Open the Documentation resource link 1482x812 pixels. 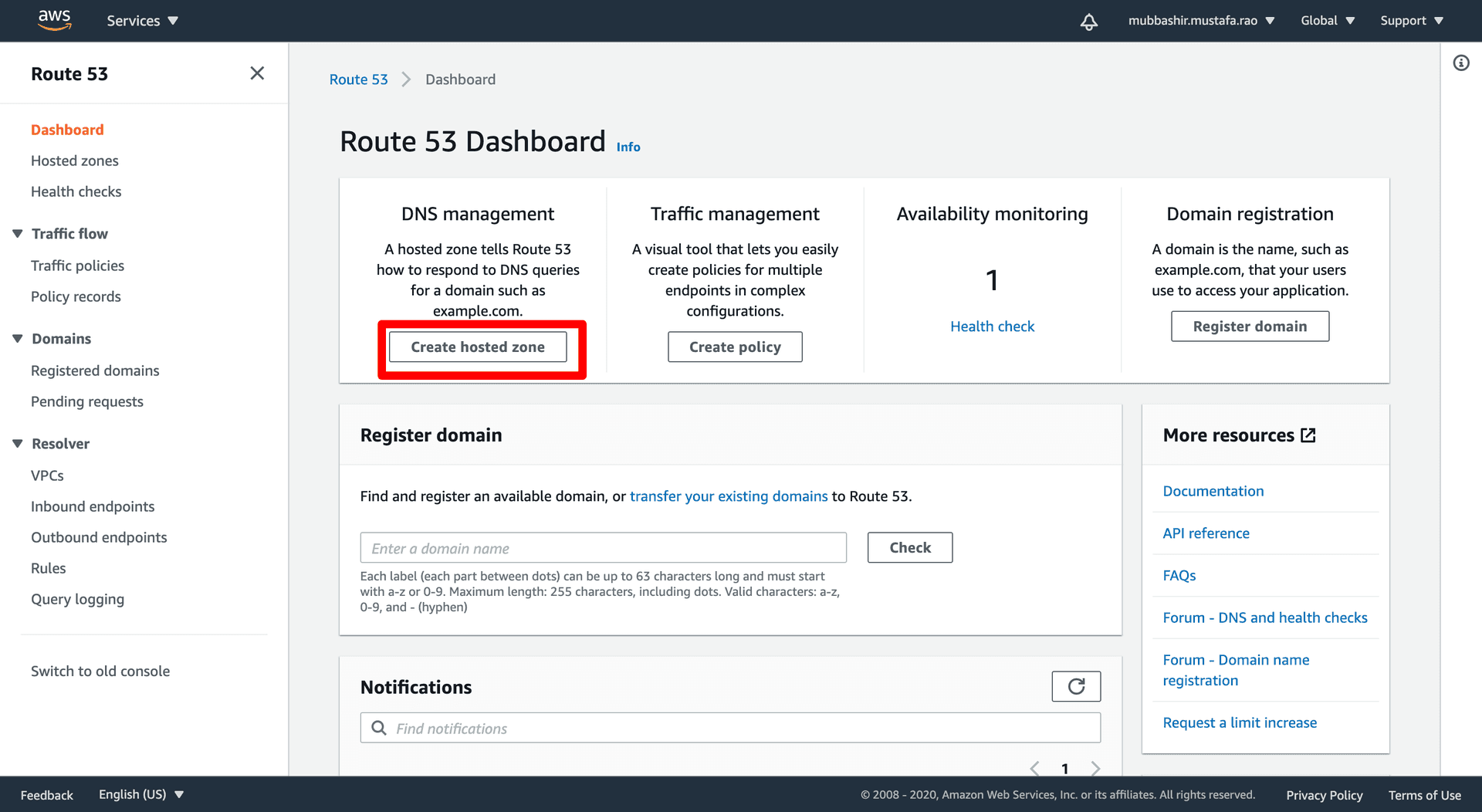[x=1213, y=491]
